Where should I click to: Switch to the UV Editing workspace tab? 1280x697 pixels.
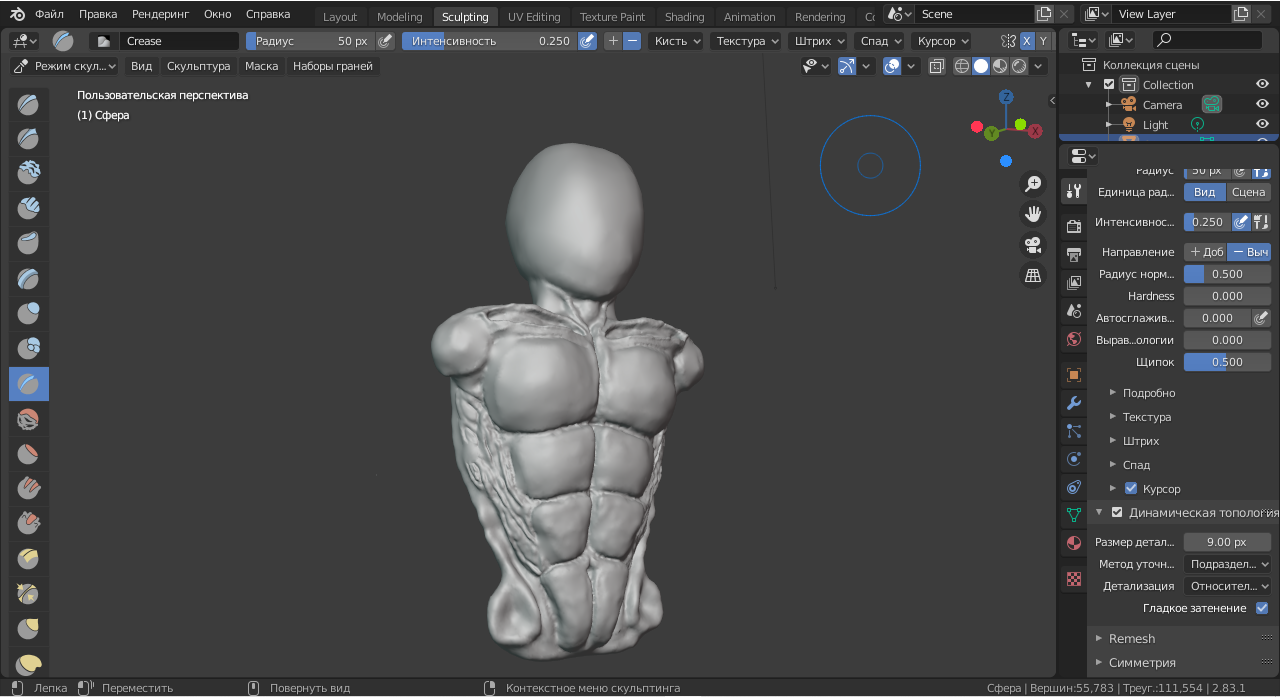pyautogui.click(x=534, y=16)
